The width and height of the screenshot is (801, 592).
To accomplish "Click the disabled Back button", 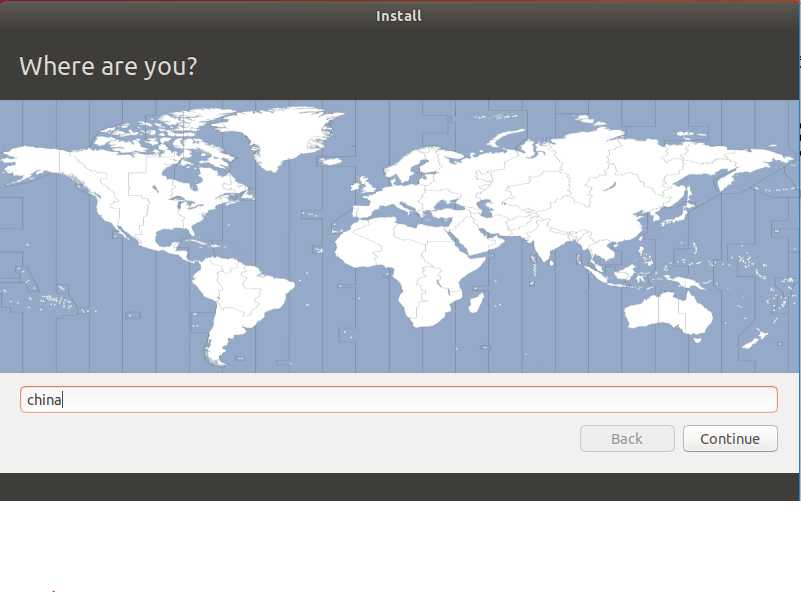I will pos(627,439).
